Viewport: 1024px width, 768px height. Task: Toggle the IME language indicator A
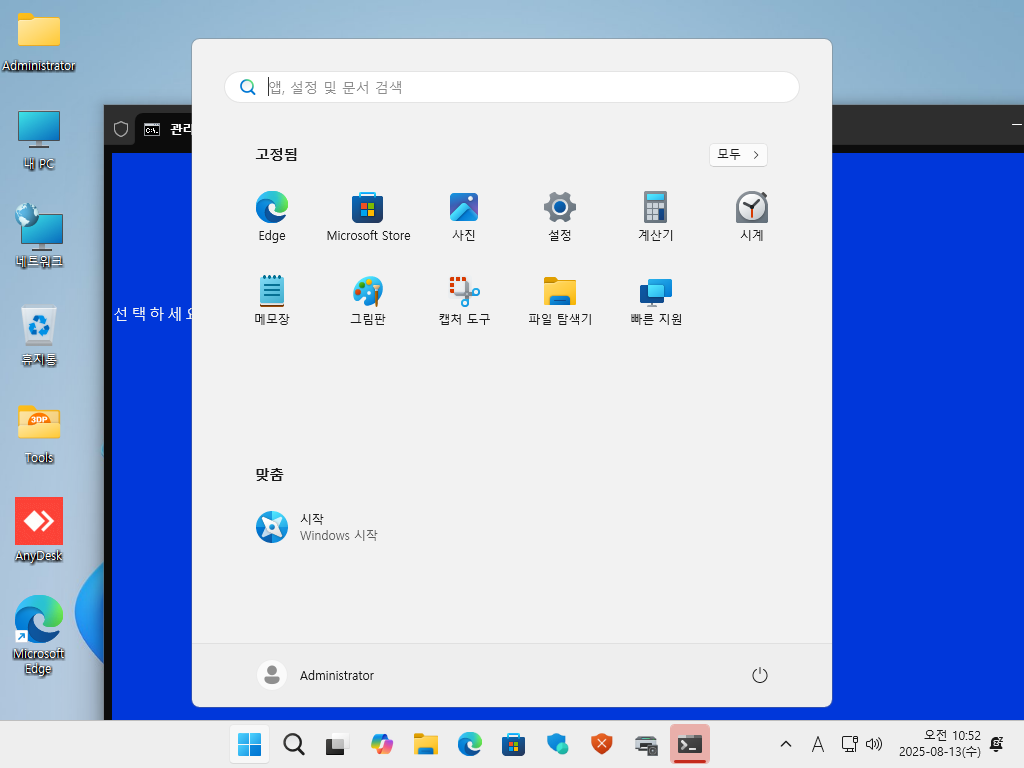[x=818, y=744]
